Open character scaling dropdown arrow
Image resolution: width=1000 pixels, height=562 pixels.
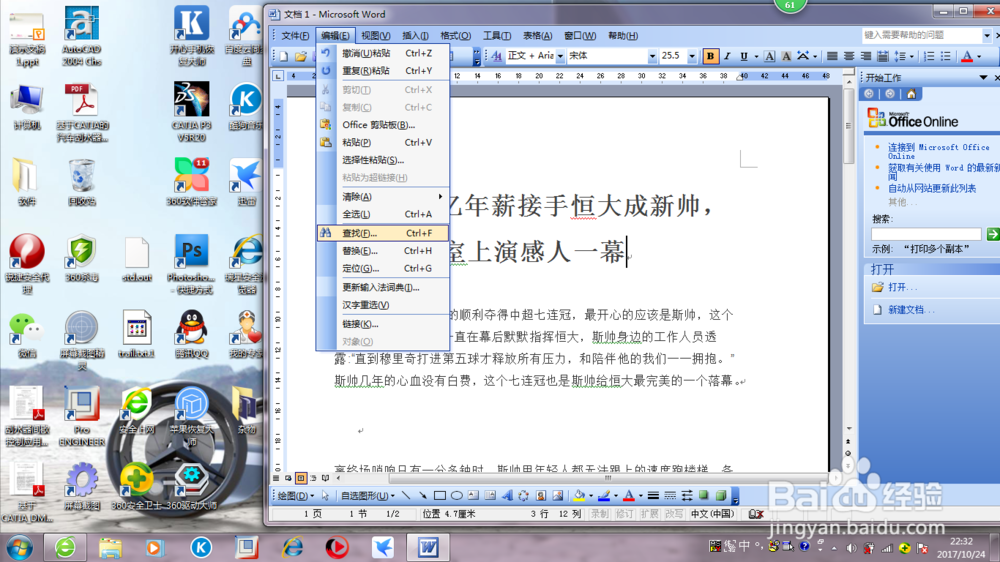point(815,56)
